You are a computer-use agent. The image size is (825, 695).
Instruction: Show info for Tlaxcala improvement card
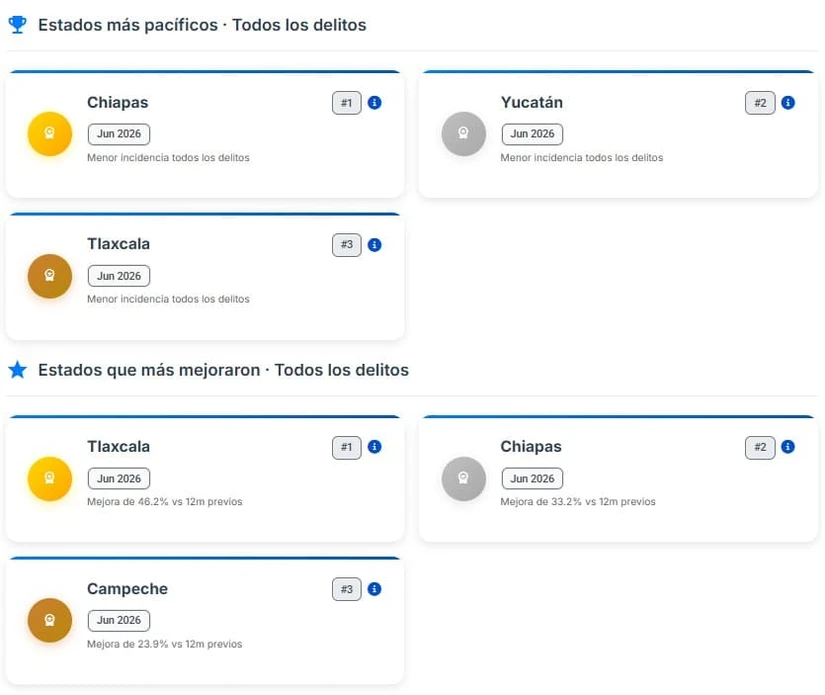[x=374, y=447]
